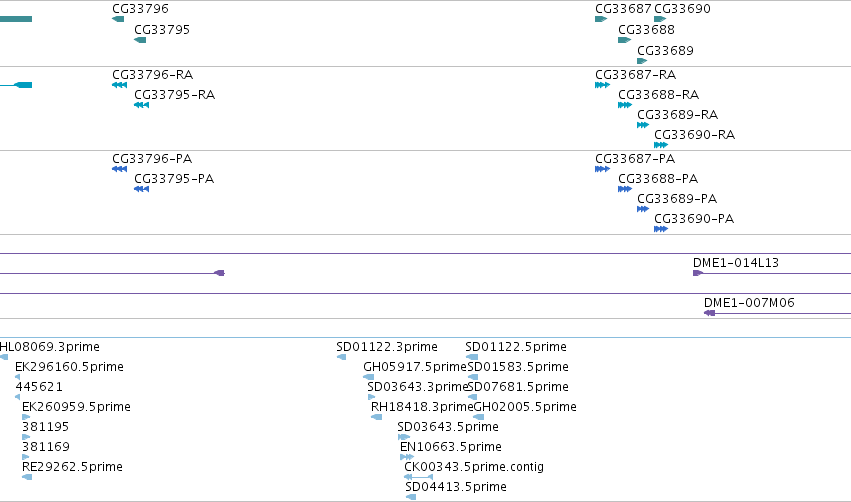
Task: Click the CG33690-PA protein glyph
Action: pyautogui.click(x=661, y=229)
